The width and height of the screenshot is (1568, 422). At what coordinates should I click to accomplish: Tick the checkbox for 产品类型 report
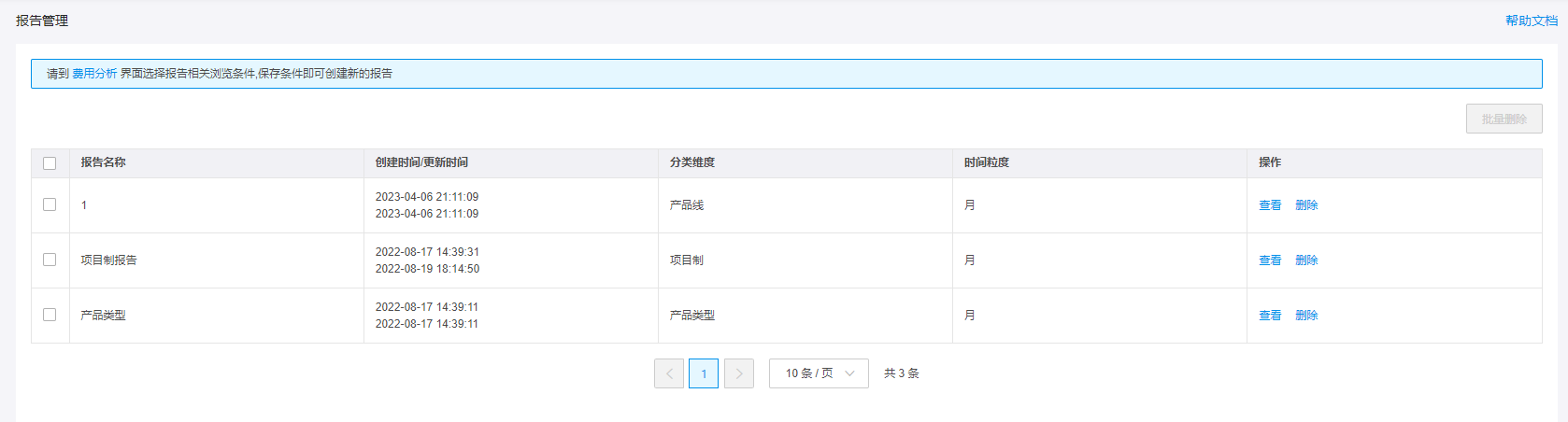[50, 315]
